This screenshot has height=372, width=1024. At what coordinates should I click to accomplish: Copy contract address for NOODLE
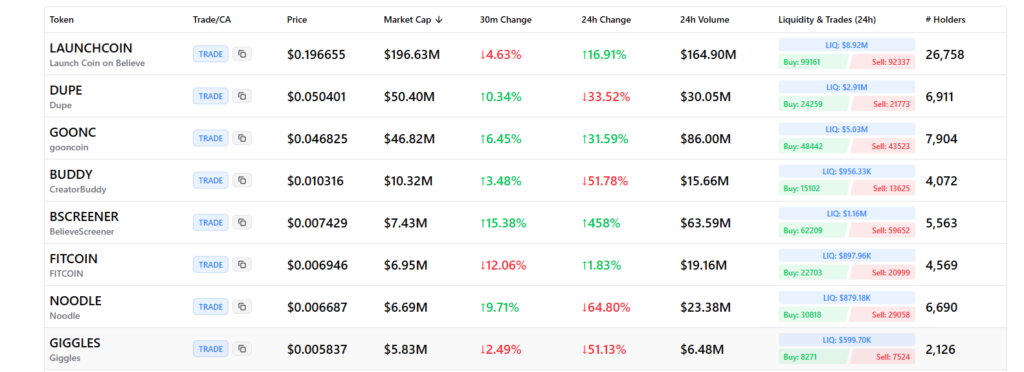[x=242, y=307]
